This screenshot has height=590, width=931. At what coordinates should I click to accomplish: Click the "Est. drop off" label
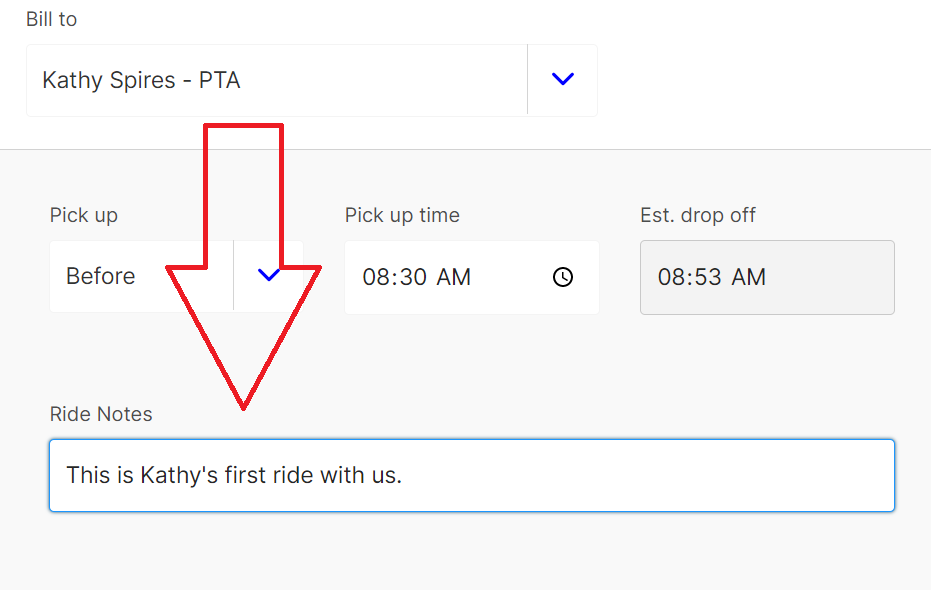coord(698,215)
